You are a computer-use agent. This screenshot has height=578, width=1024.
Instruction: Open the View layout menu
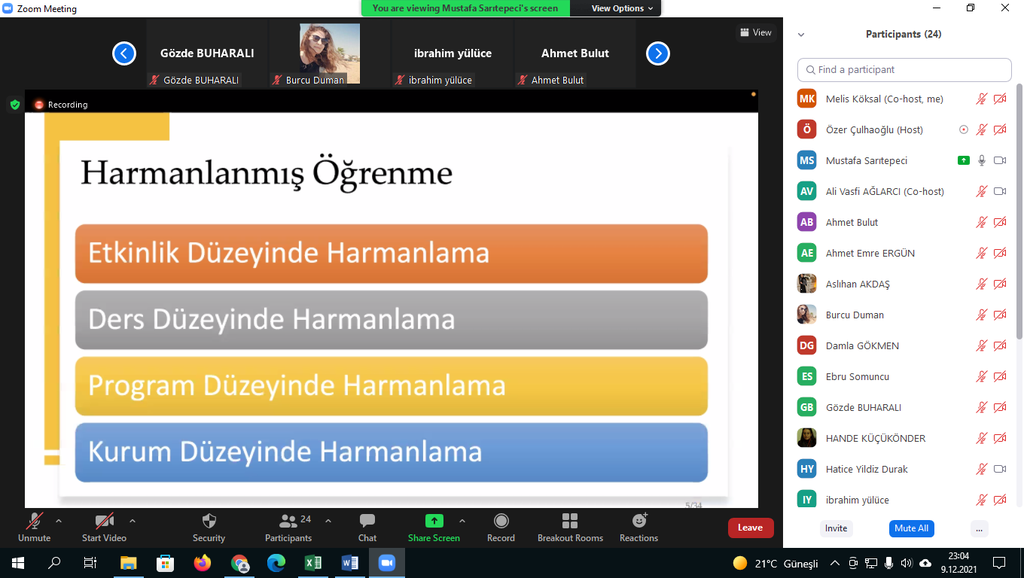pos(756,33)
